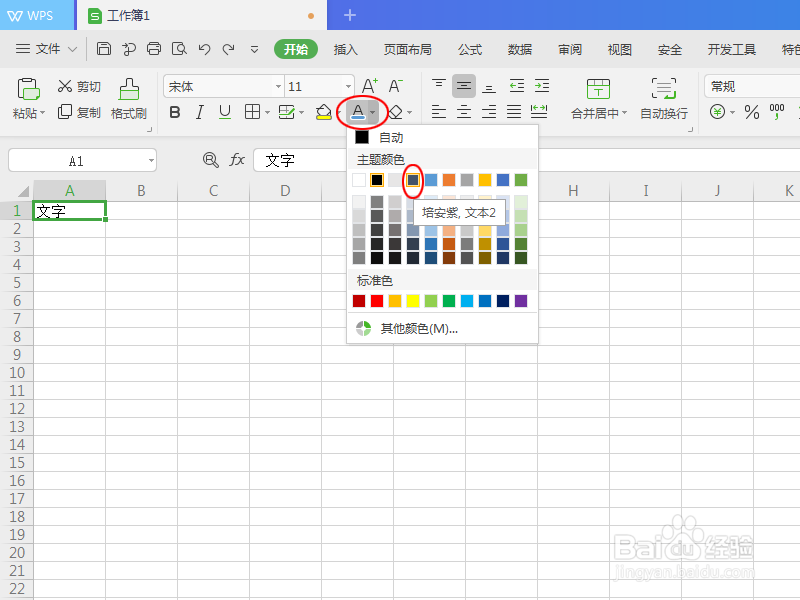Open the 文件 menu
800x600 pixels.
point(46,49)
